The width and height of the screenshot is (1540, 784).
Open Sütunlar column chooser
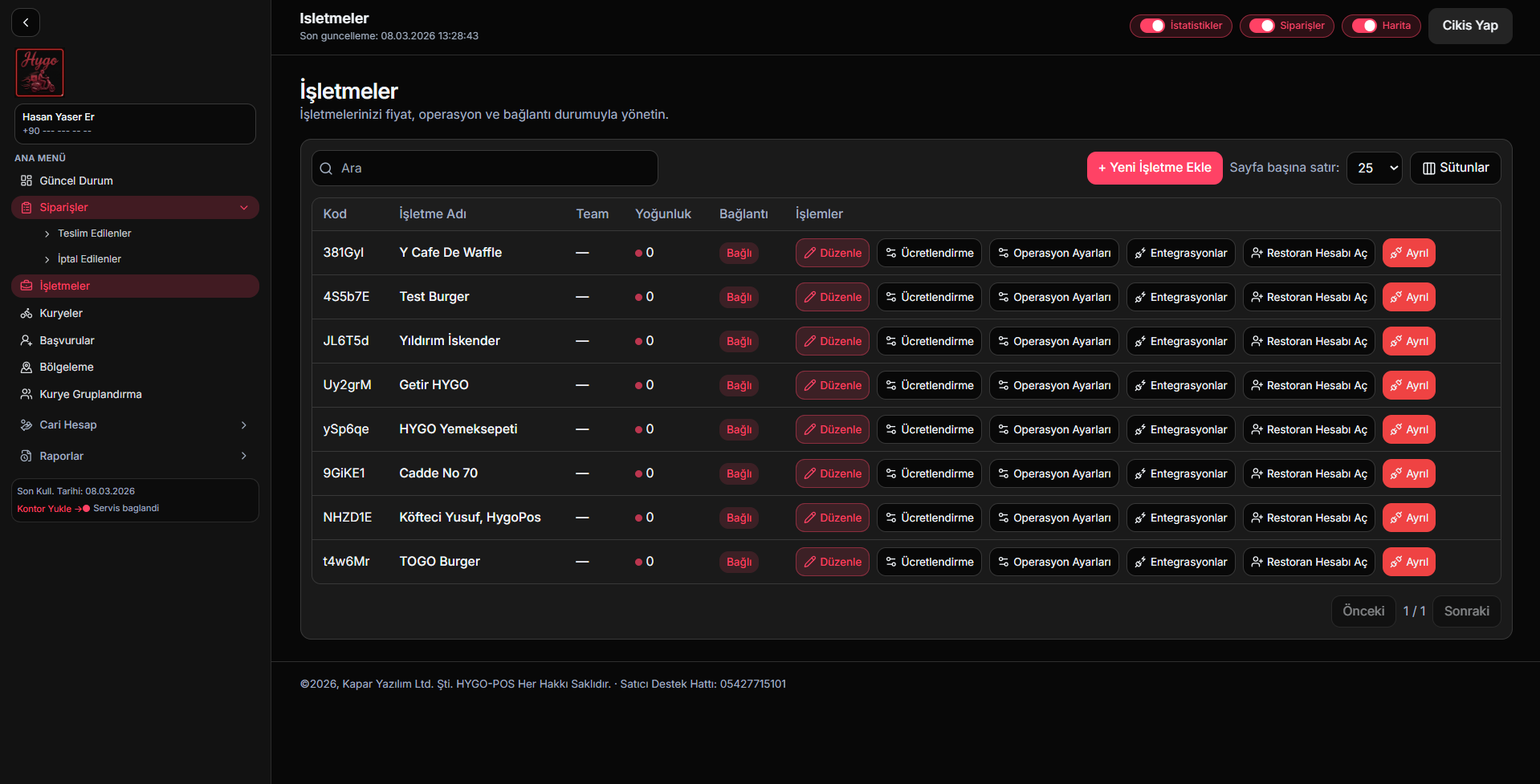click(x=1455, y=169)
